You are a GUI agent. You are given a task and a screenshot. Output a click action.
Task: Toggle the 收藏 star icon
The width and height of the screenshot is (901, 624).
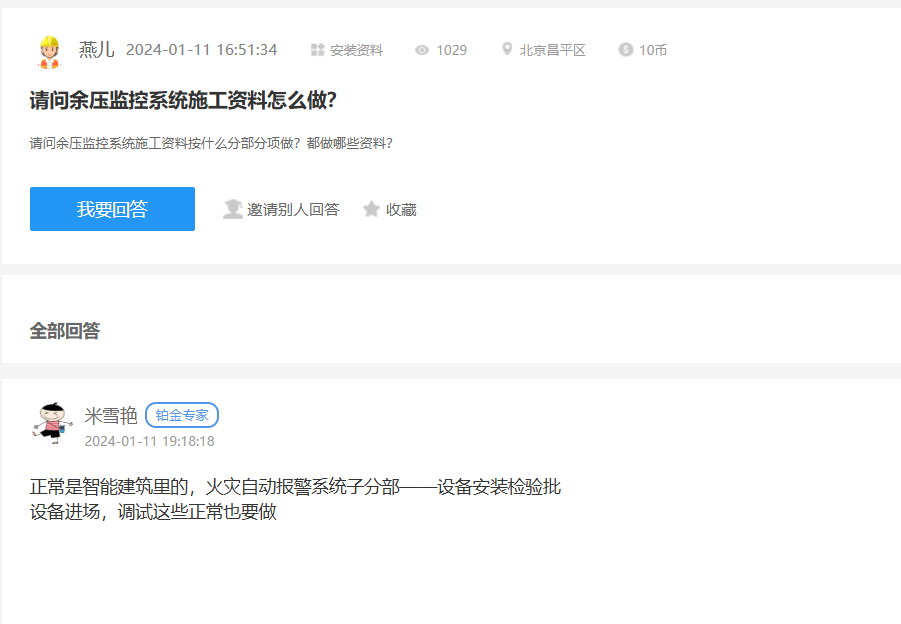[x=372, y=209]
